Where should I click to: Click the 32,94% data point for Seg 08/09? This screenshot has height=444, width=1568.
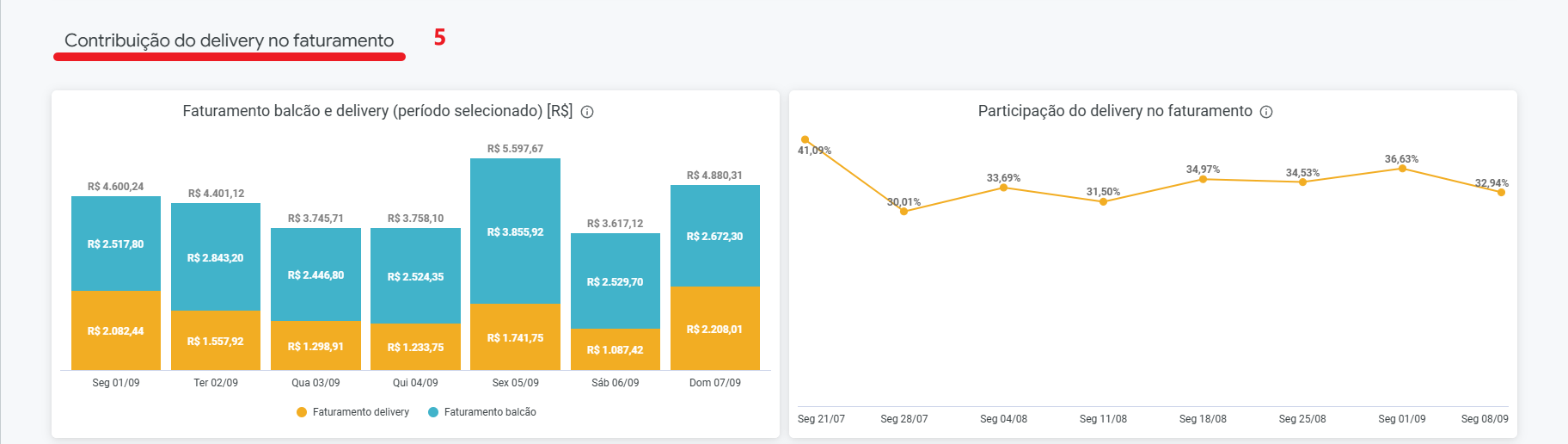(x=1501, y=193)
